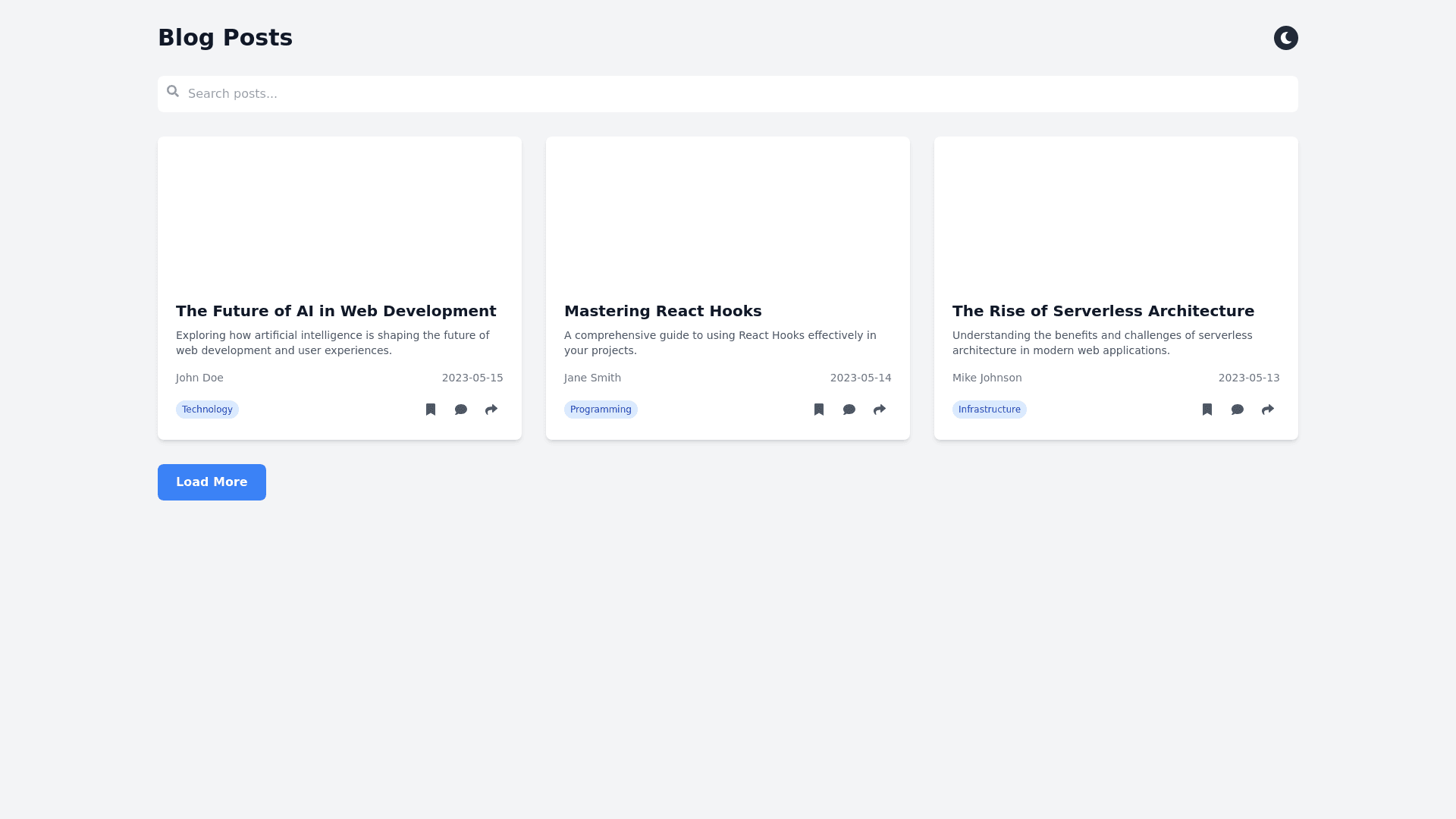Open comments on the Serverless Architecture post

point(1237,409)
